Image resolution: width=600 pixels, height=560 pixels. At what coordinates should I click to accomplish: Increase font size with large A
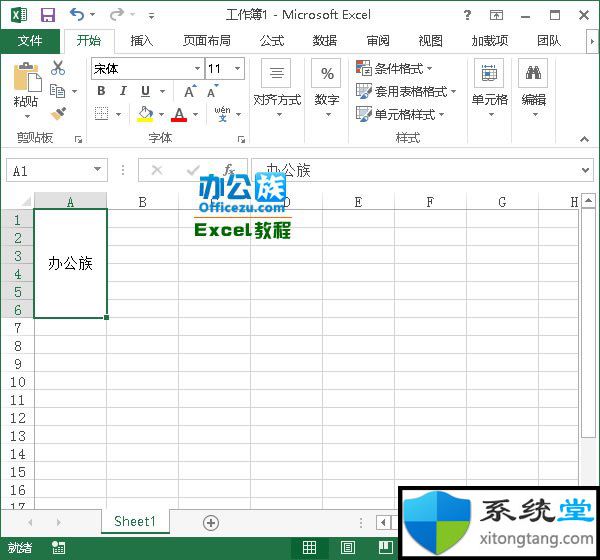tap(190, 91)
